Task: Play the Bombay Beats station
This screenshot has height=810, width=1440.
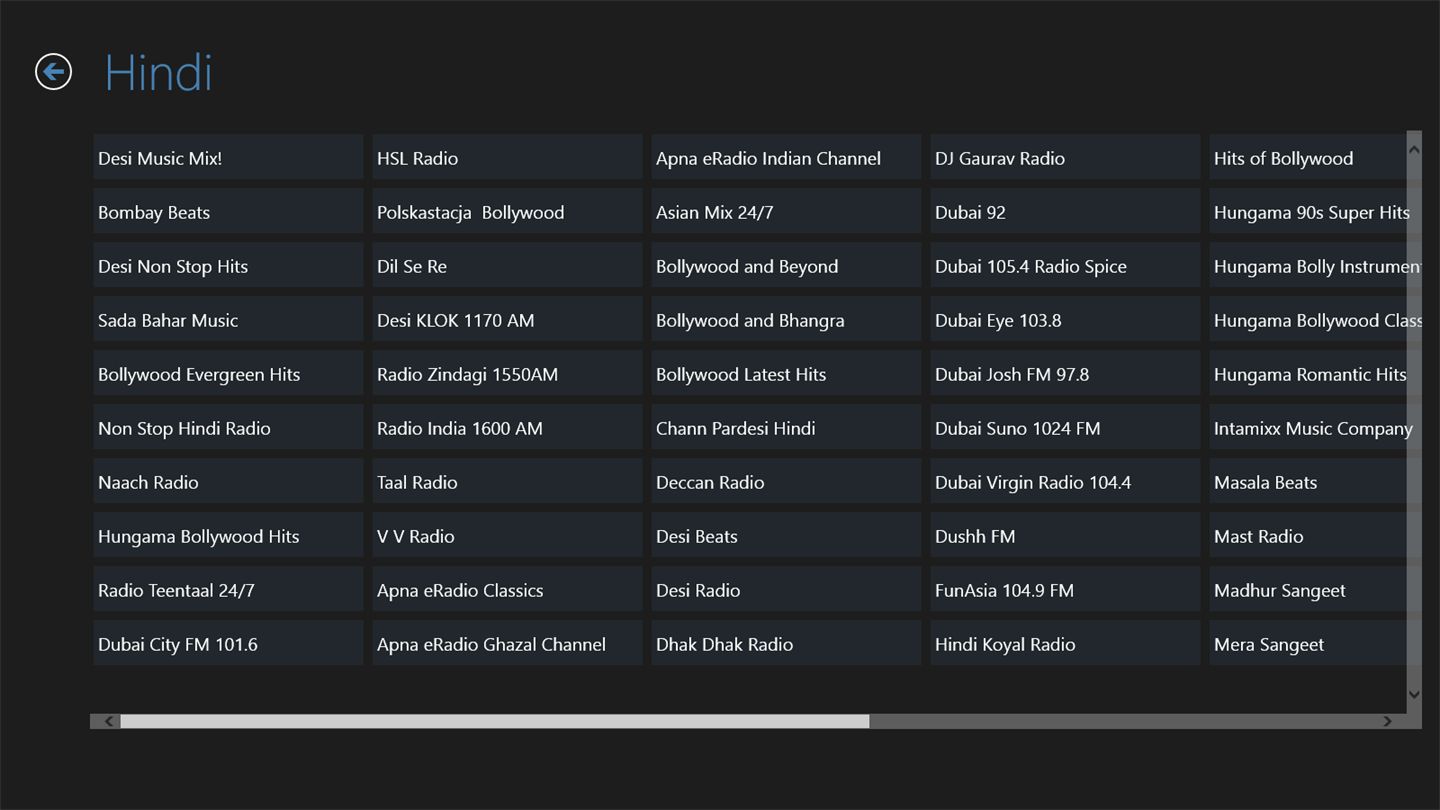Action: click(x=229, y=212)
